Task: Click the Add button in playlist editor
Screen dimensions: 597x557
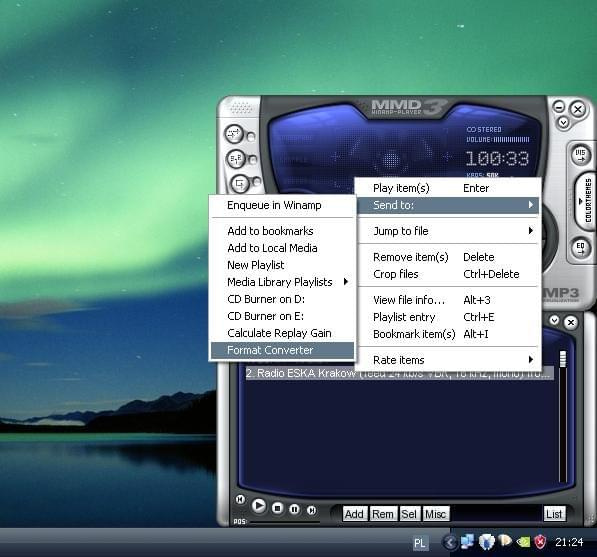Action: coord(354,514)
